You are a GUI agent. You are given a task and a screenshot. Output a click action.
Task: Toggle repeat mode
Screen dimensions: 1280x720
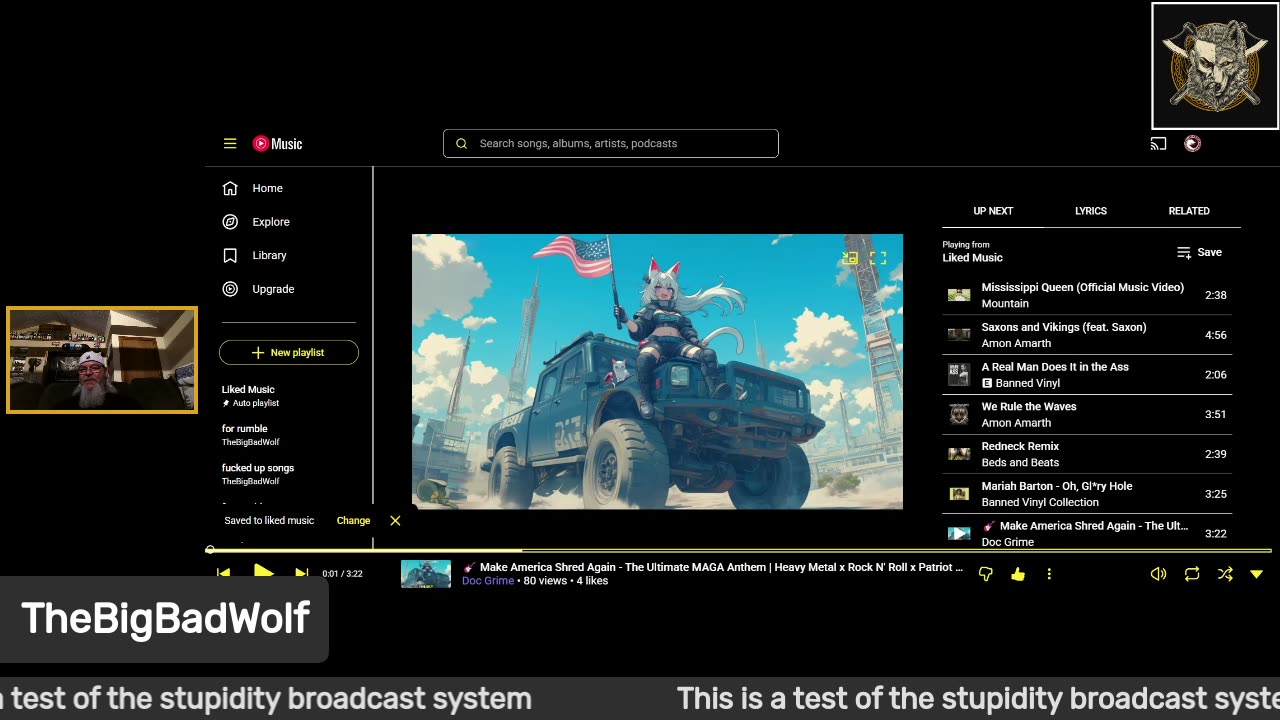coord(1192,574)
